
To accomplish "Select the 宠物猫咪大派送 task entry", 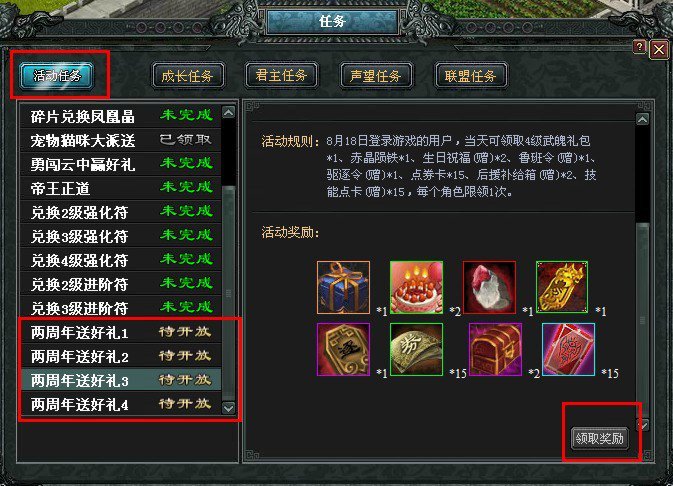I will tap(121, 140).
